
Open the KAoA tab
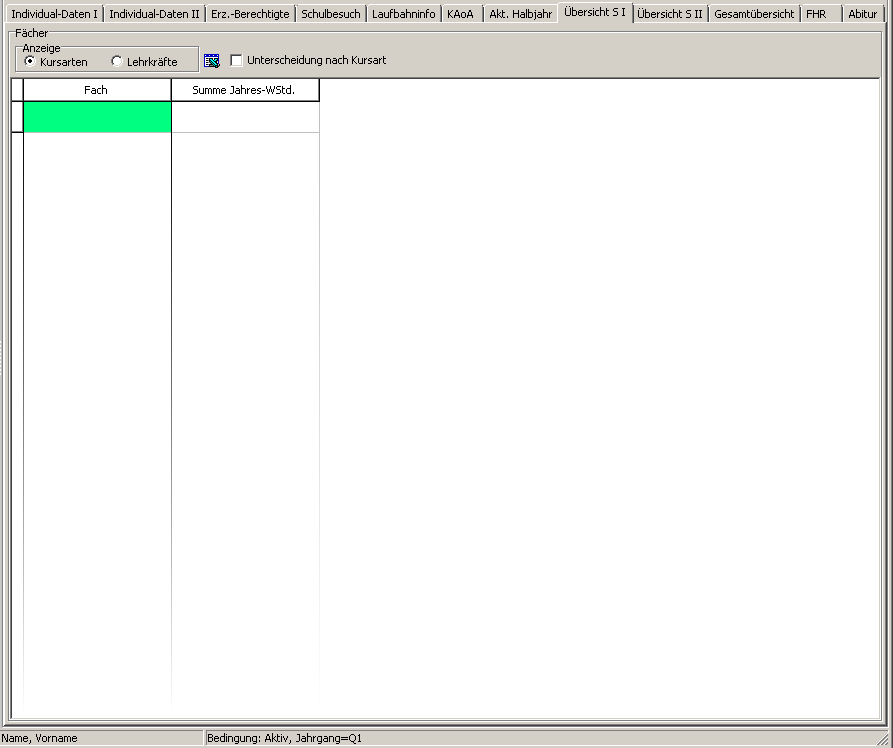[x=461, y=14]
